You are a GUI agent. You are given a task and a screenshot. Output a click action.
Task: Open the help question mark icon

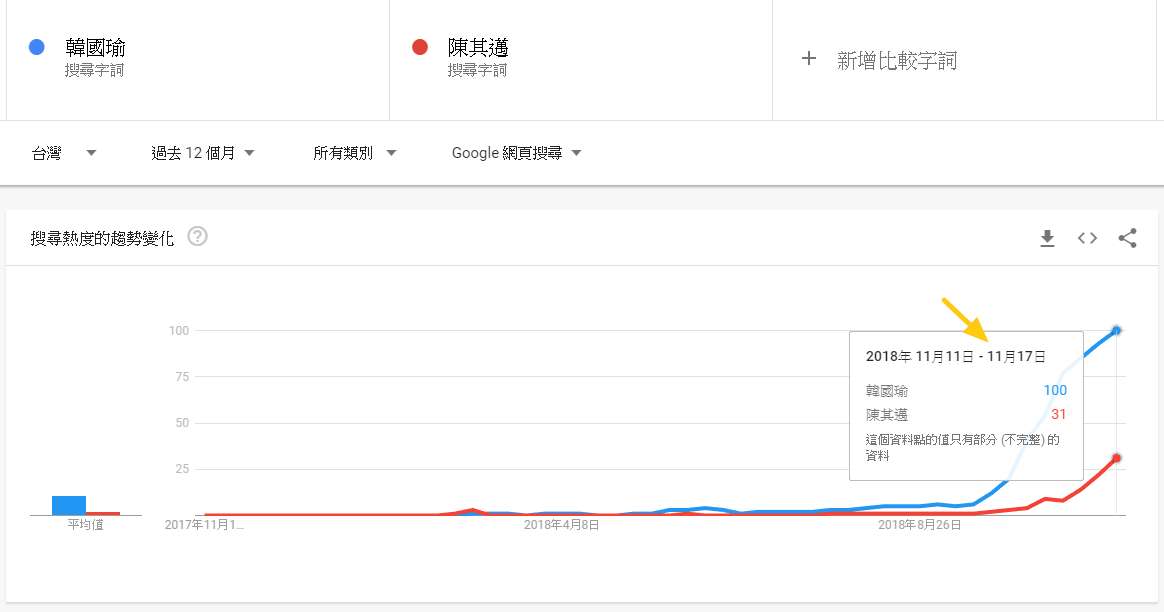tap(198, 237)
